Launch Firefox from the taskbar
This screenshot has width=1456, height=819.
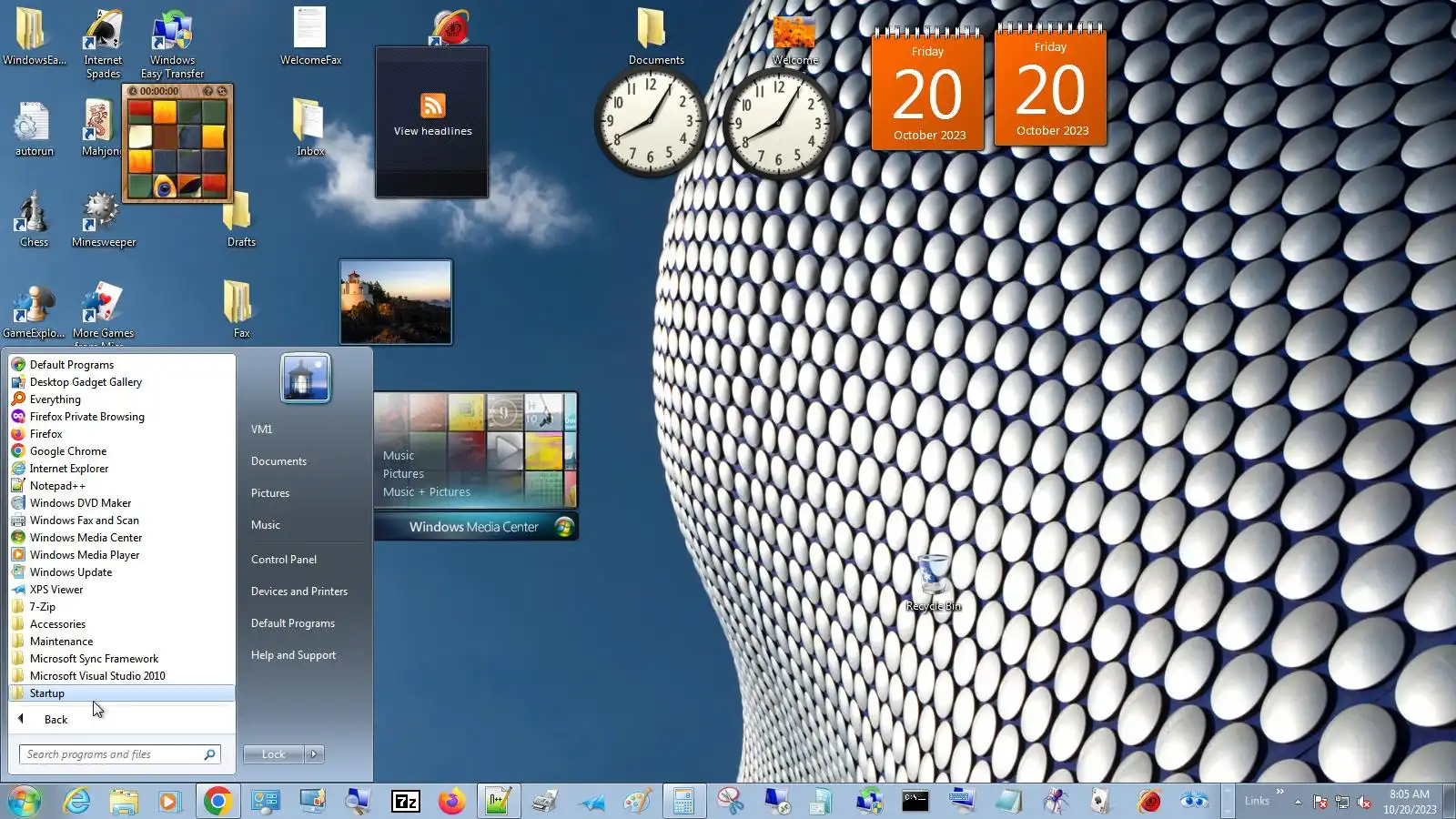(451, 802)
